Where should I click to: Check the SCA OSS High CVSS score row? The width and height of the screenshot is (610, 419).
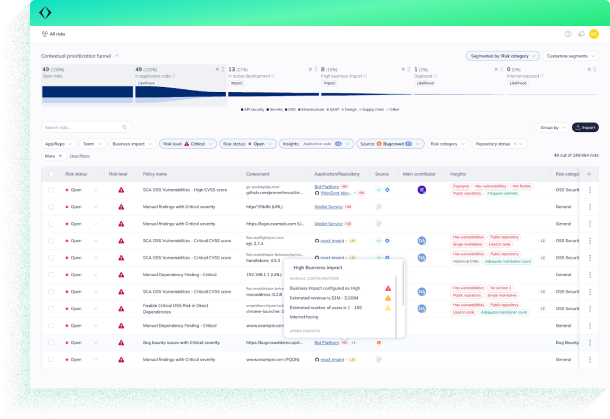click(51, 190)
